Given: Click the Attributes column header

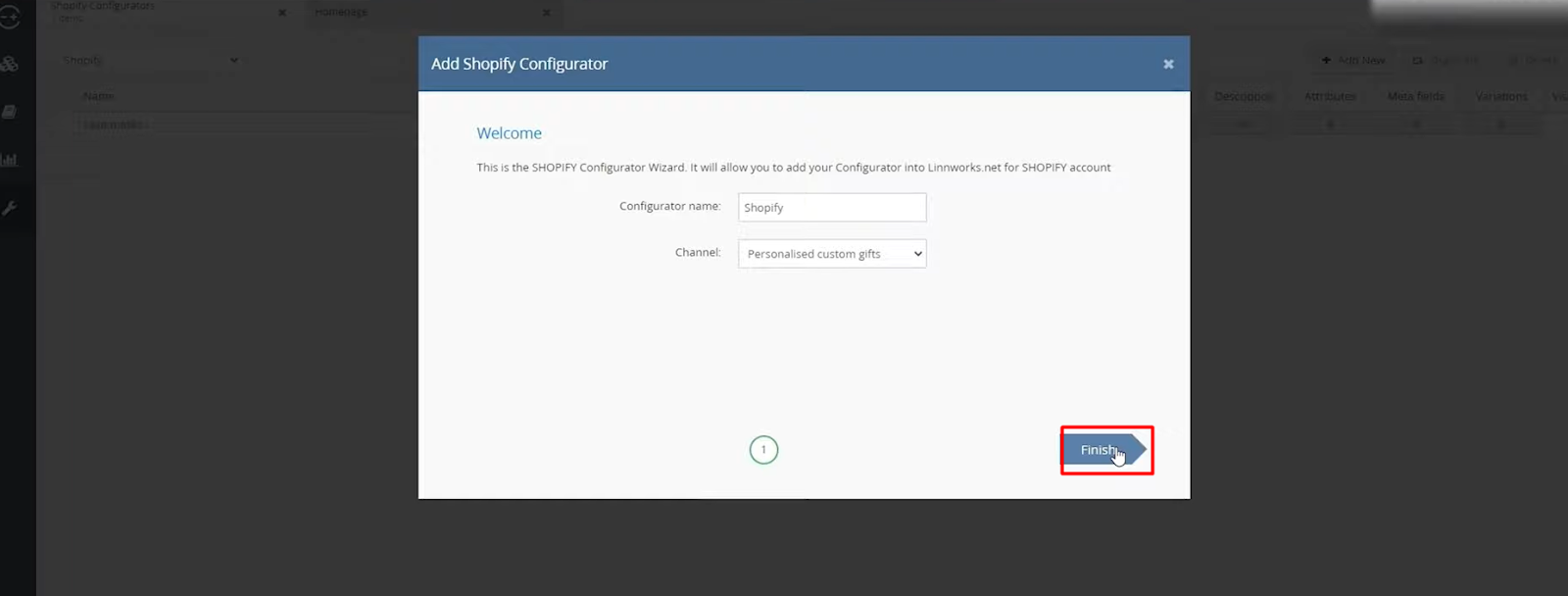Looking at the screenshot, I should tap(1330, 96).
